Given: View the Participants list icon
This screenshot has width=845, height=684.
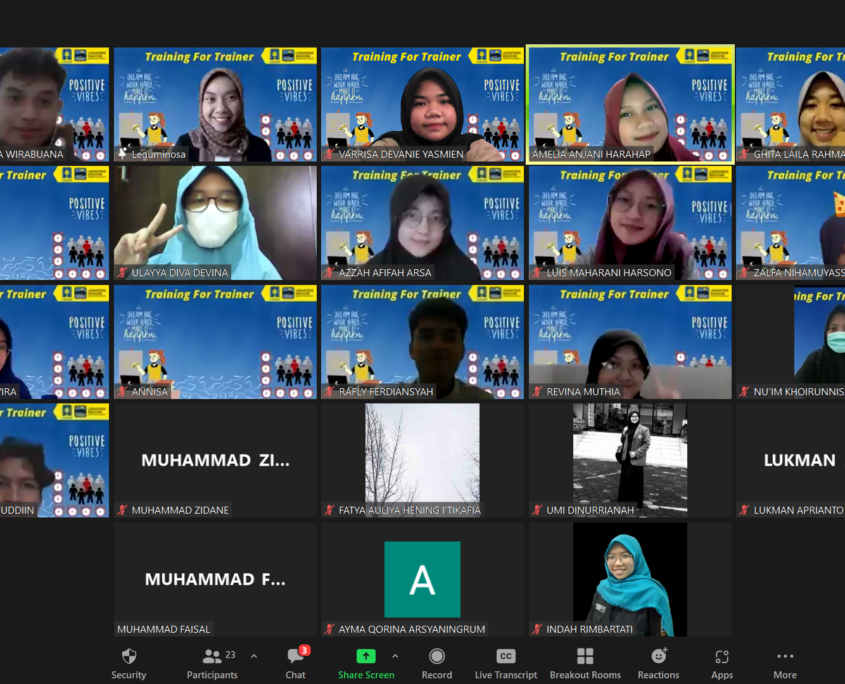Looking at the screenshot, I should pos(210,660).
